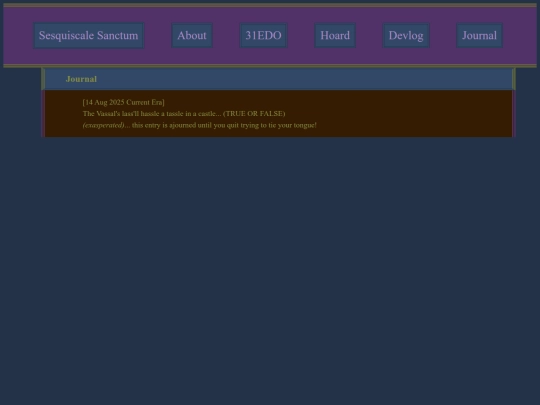
Task: Go to the About page
Action: [x=192, y=35]
